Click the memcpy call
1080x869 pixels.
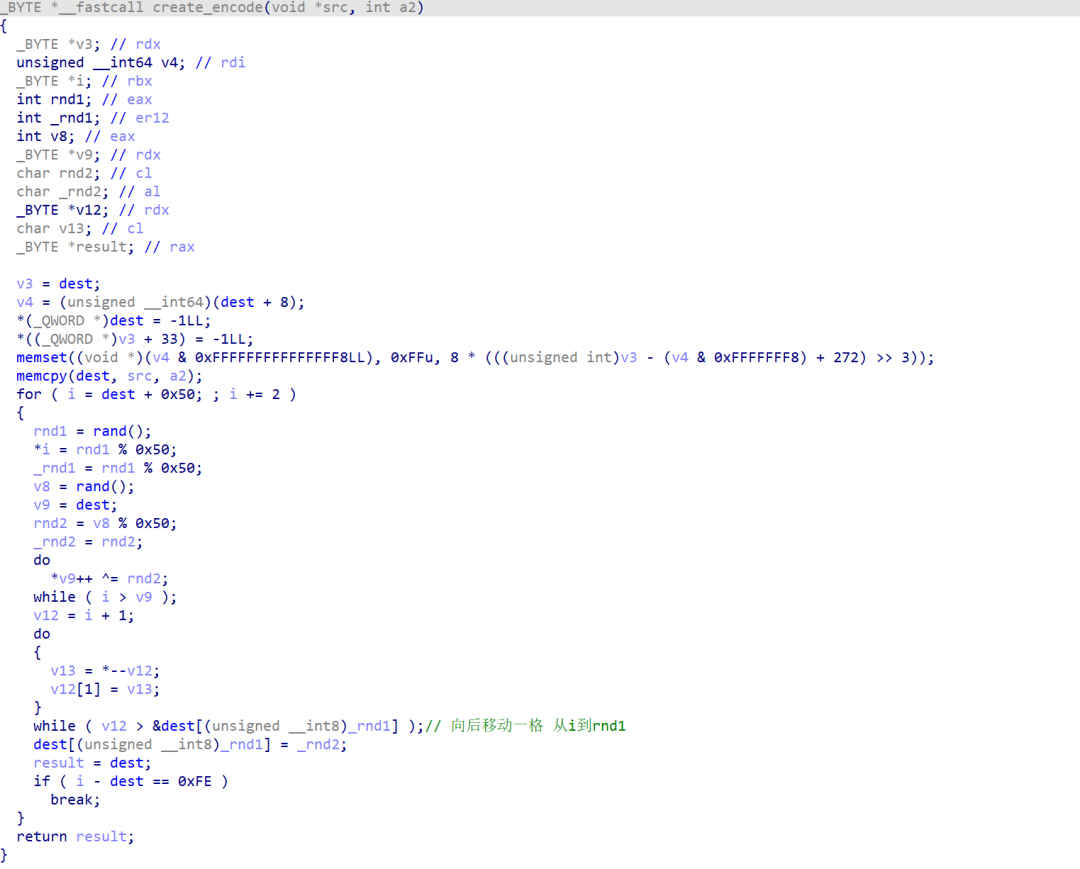(x=110, y=376)
